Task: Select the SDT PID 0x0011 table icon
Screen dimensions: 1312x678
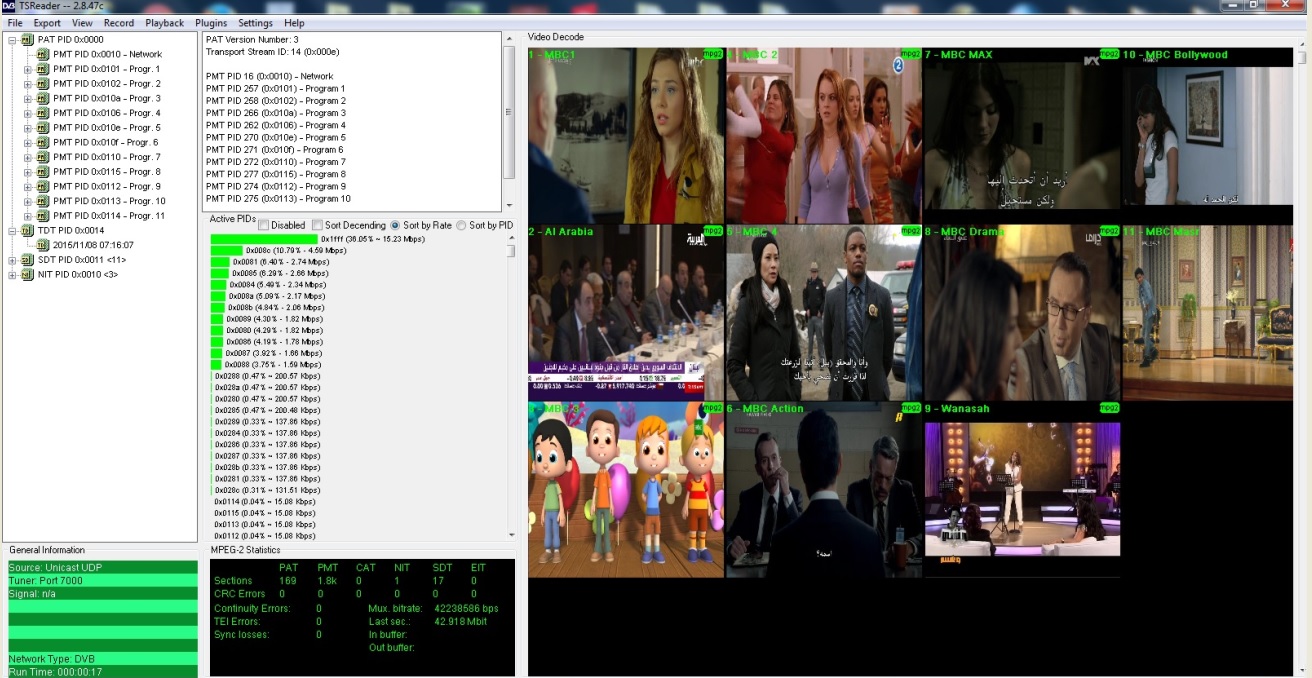Action: (x=28, y=260)
